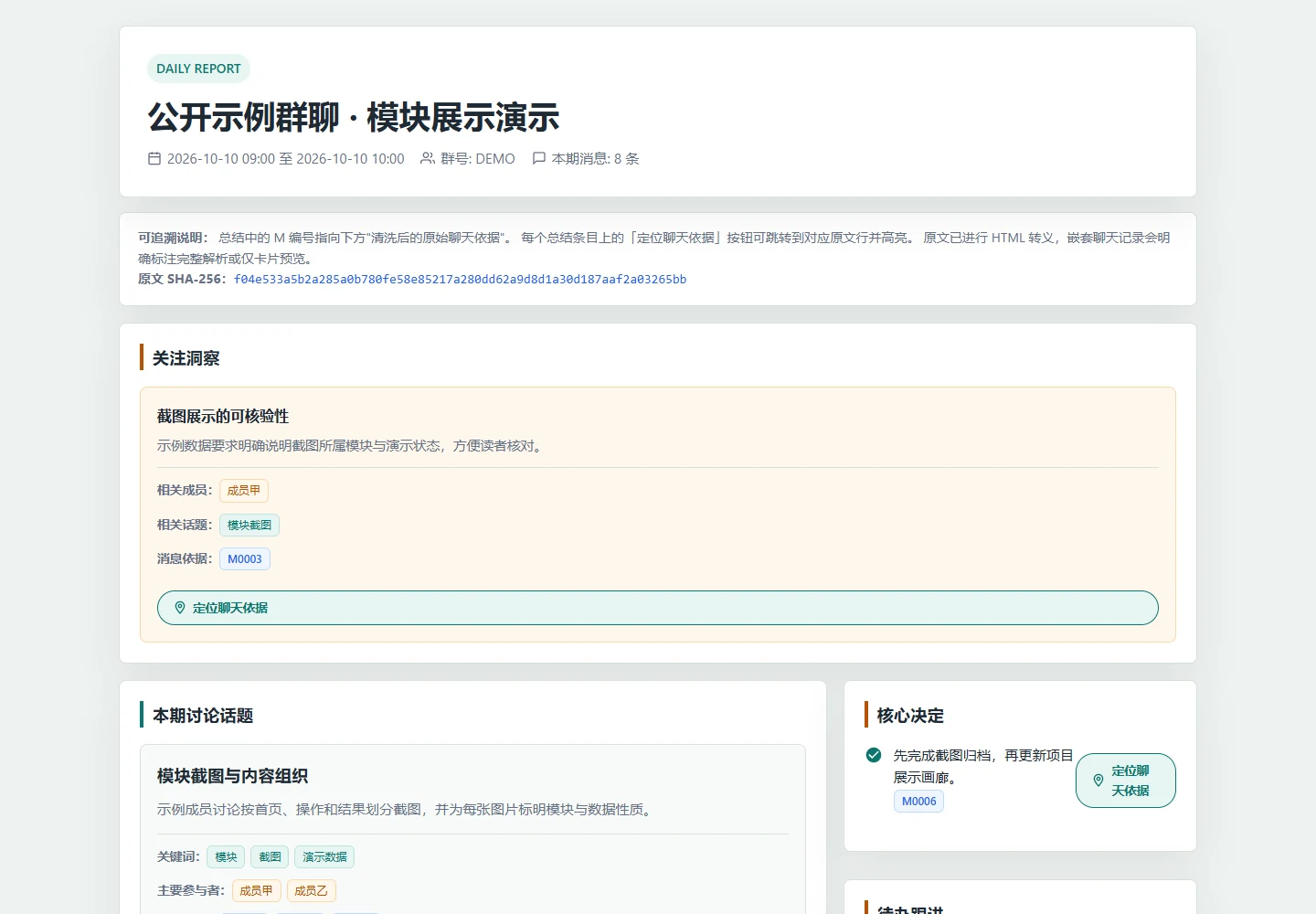The width and height of the screenshot is (1316, 914).
Task: Click the calendar icon beside the date range
Action: pyautogui.click(x=154, y=158)
